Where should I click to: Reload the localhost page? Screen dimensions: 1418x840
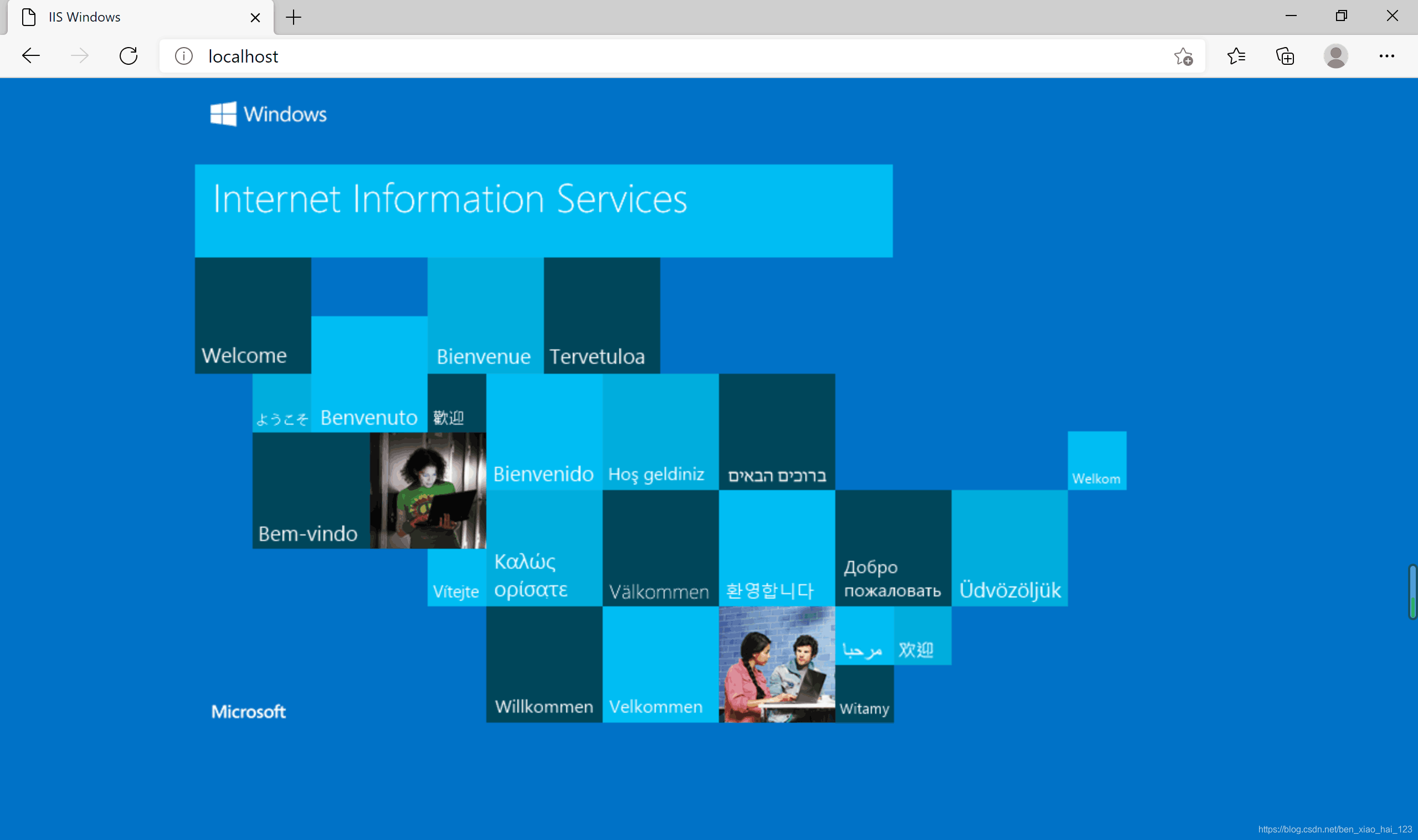129,56
